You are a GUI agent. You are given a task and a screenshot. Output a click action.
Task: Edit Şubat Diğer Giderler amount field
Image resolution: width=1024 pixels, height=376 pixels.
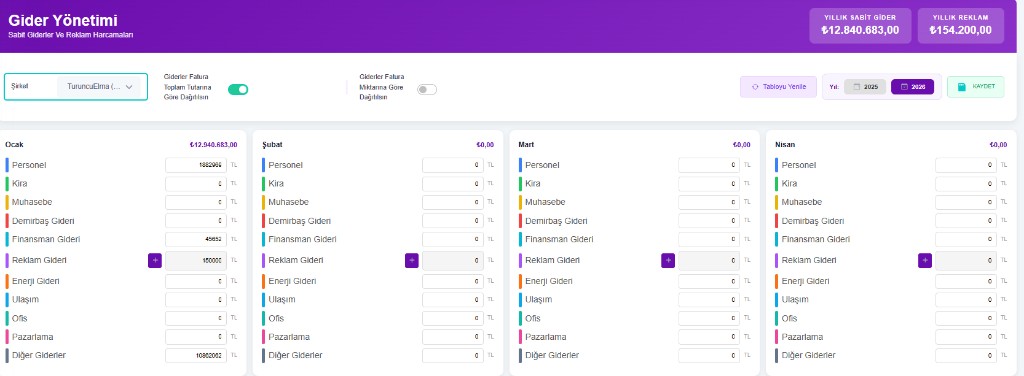point(453,356)
